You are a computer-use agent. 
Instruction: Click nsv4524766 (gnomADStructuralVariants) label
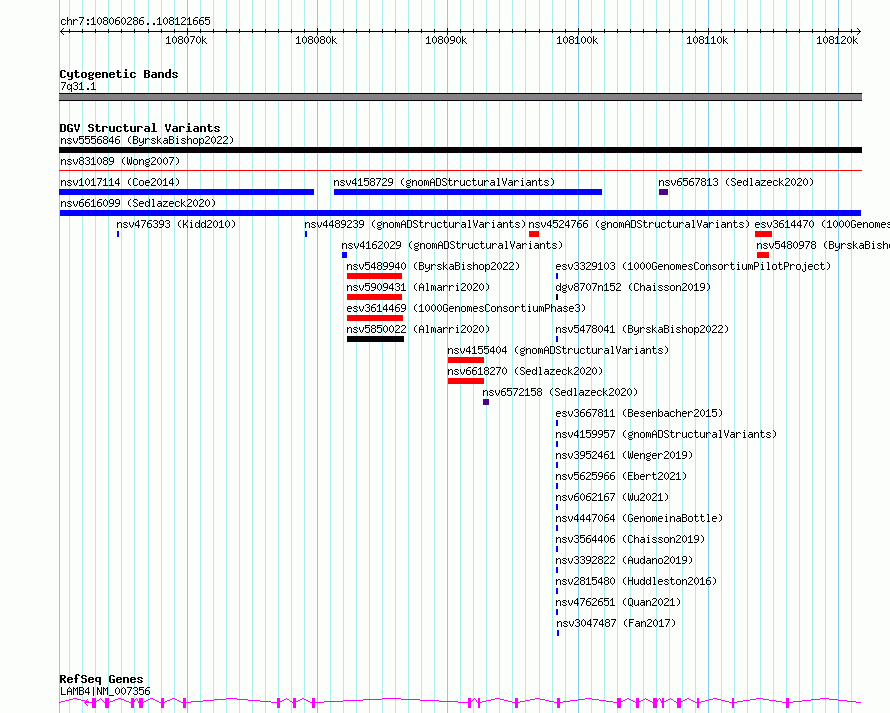[639, 224]
